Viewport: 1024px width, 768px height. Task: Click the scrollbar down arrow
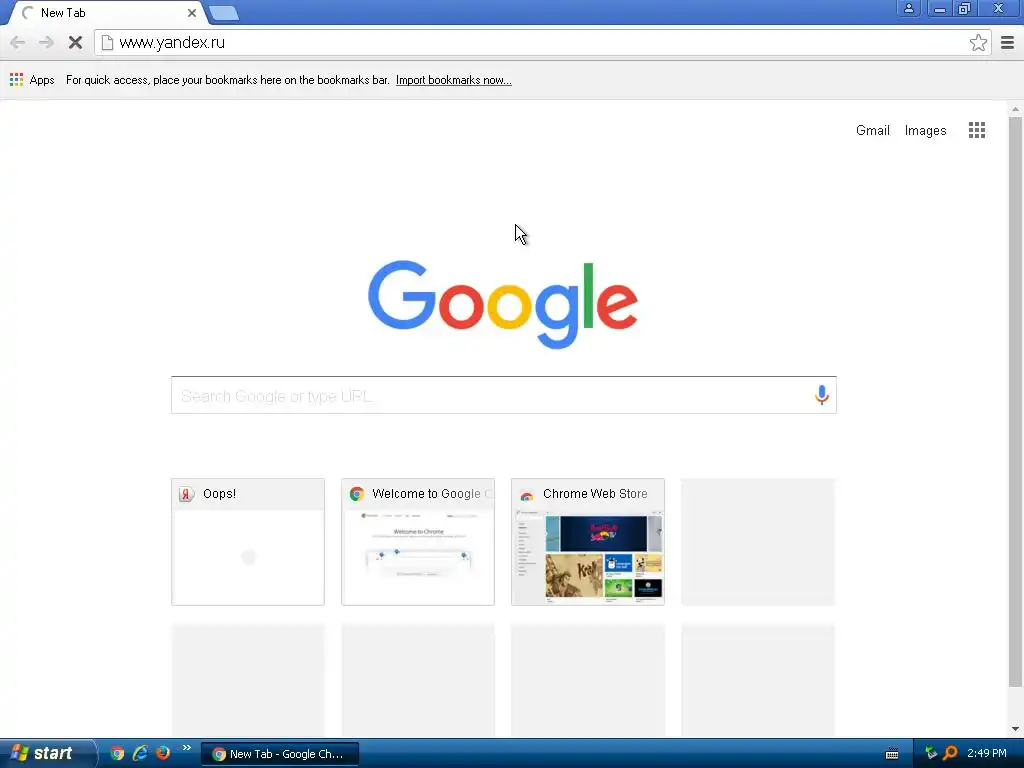click(1015, 729)
